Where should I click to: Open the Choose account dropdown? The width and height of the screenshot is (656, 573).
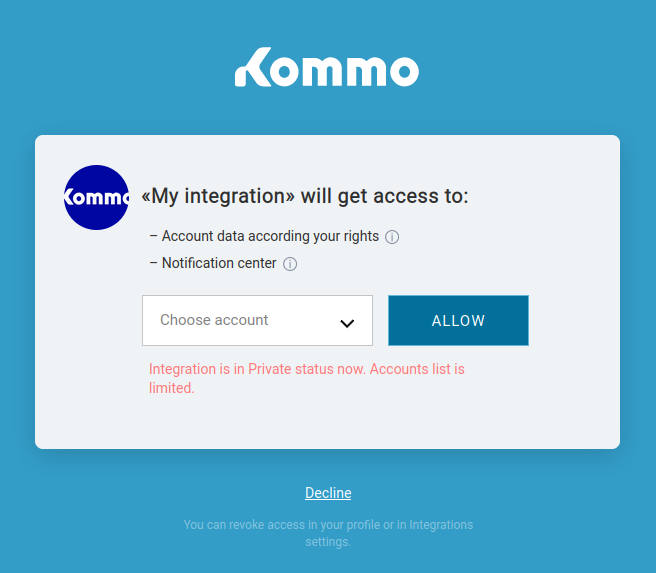(257, 320)
